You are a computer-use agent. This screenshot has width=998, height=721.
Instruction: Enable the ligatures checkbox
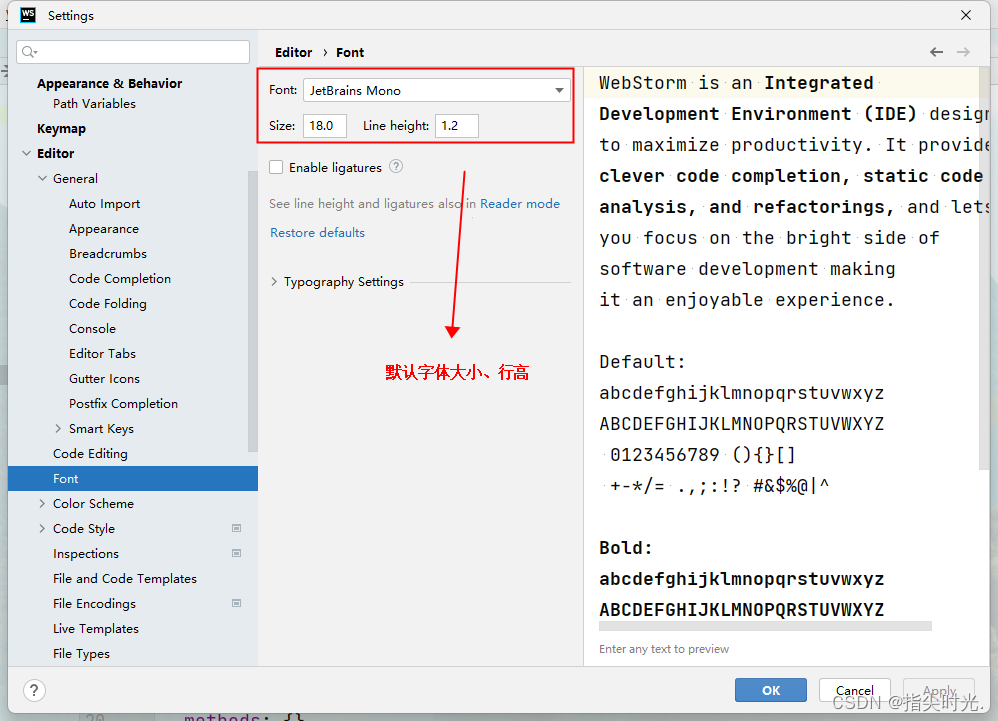click(276, 167)
